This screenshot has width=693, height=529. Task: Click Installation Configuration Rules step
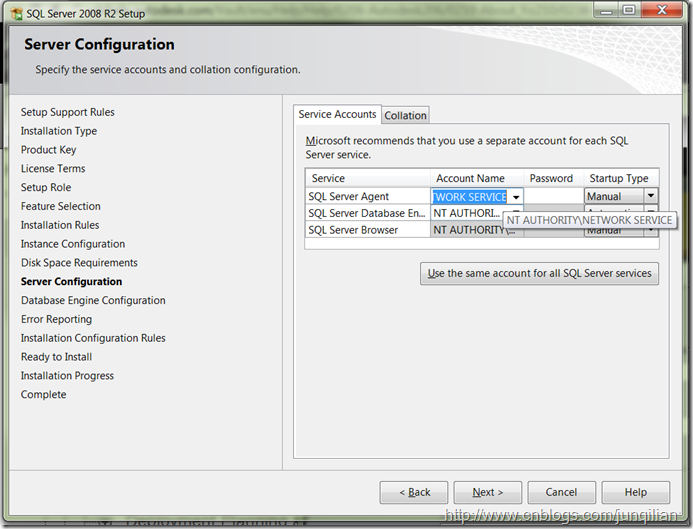pos(93,338)
